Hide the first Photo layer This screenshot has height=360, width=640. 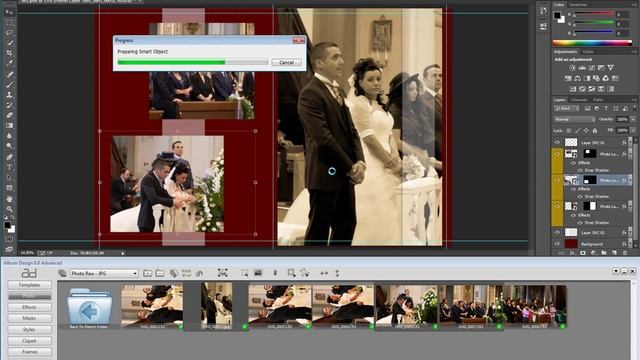pyautogui.click(x=557, y=154)
